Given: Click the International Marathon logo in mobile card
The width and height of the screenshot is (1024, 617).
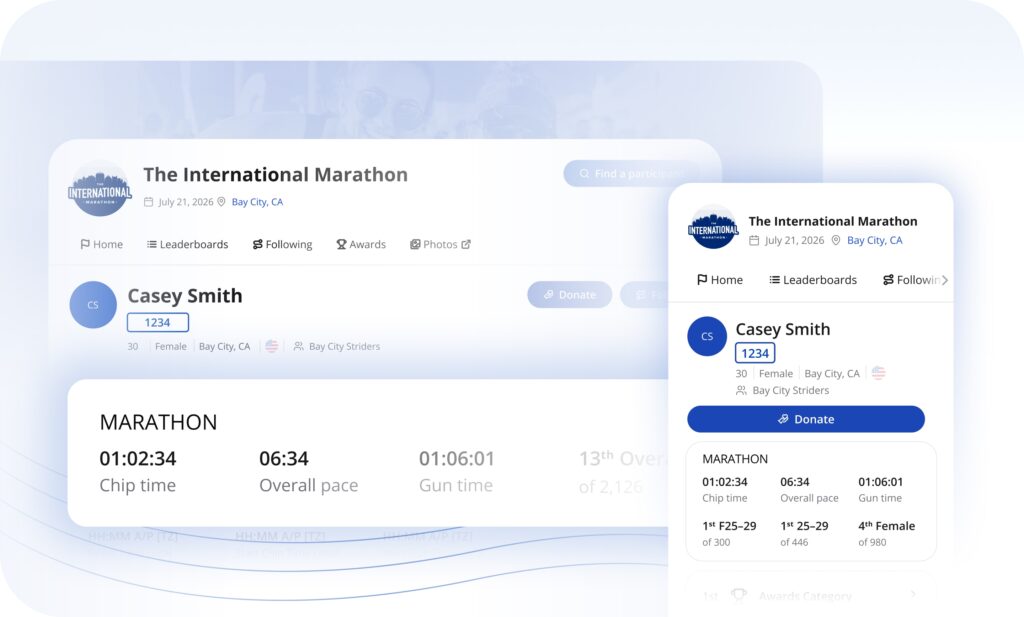Looking at the screenshot, I should (x=712, y=228).
